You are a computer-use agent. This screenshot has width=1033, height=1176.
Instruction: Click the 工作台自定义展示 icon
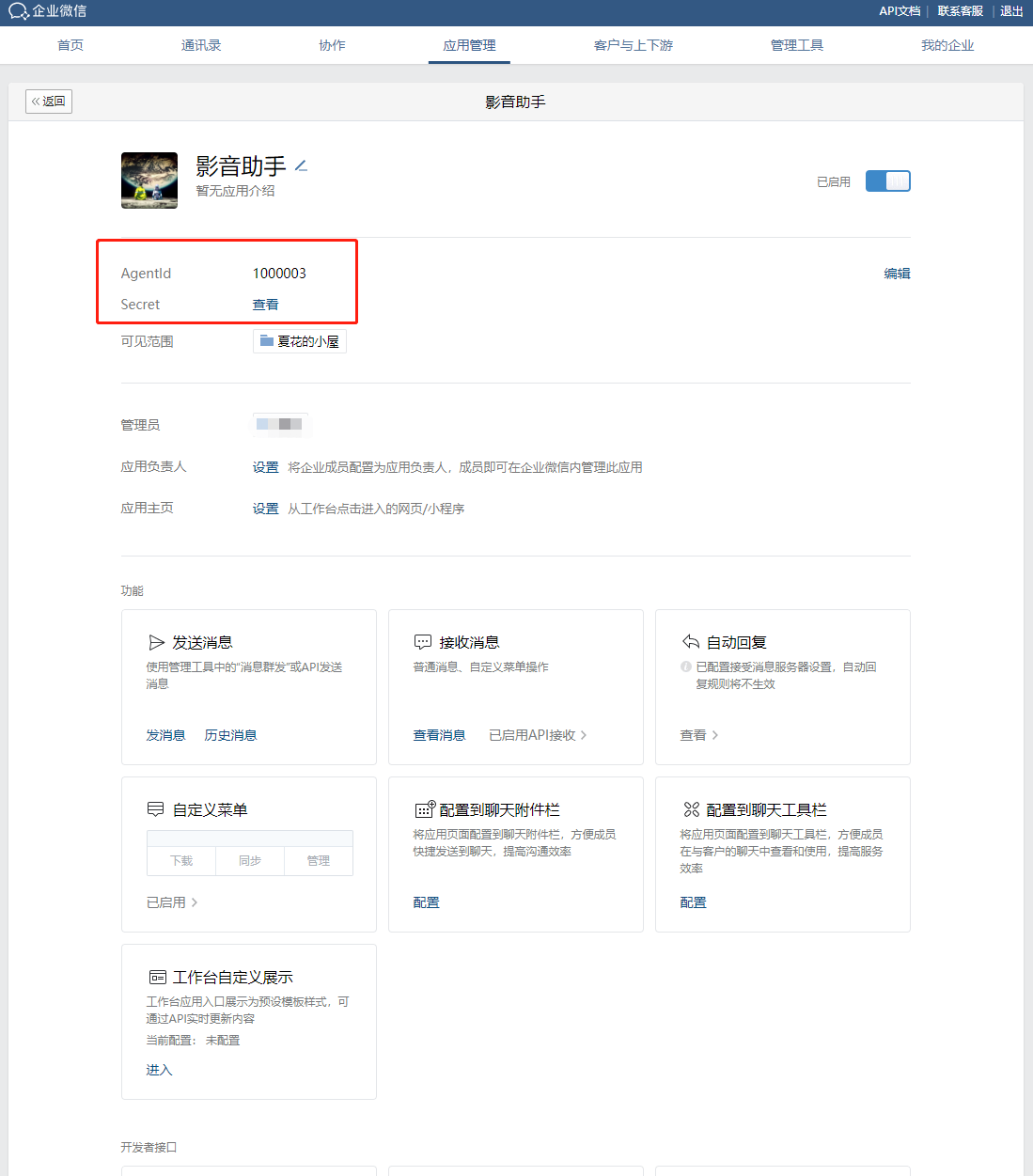coord(157,978)
